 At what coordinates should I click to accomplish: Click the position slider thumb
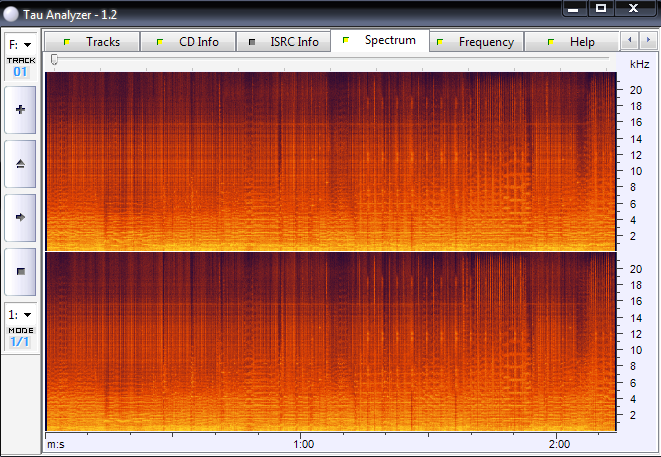[x=54, y=60]
